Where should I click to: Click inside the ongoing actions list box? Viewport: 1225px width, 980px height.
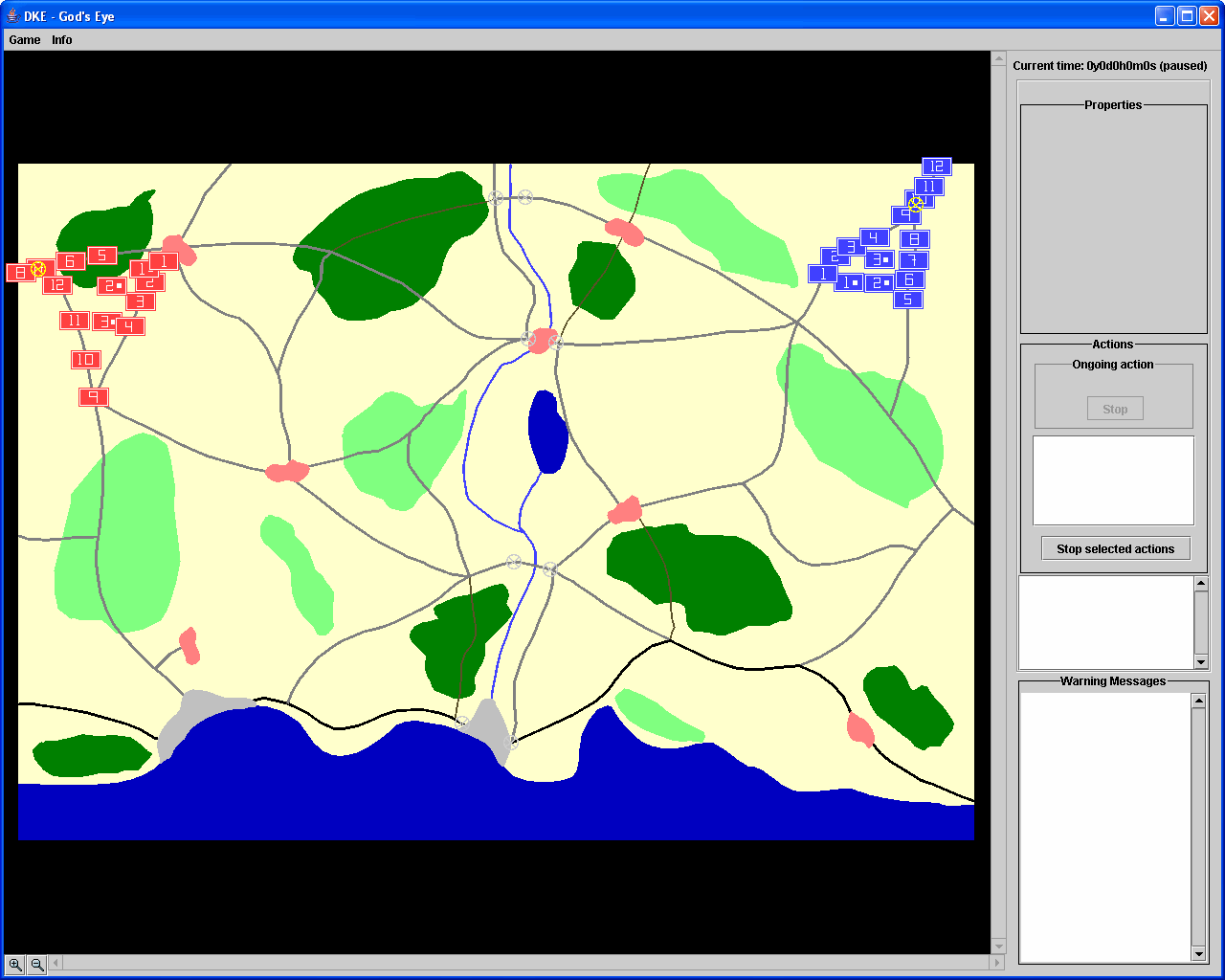tap(1113, 480)
